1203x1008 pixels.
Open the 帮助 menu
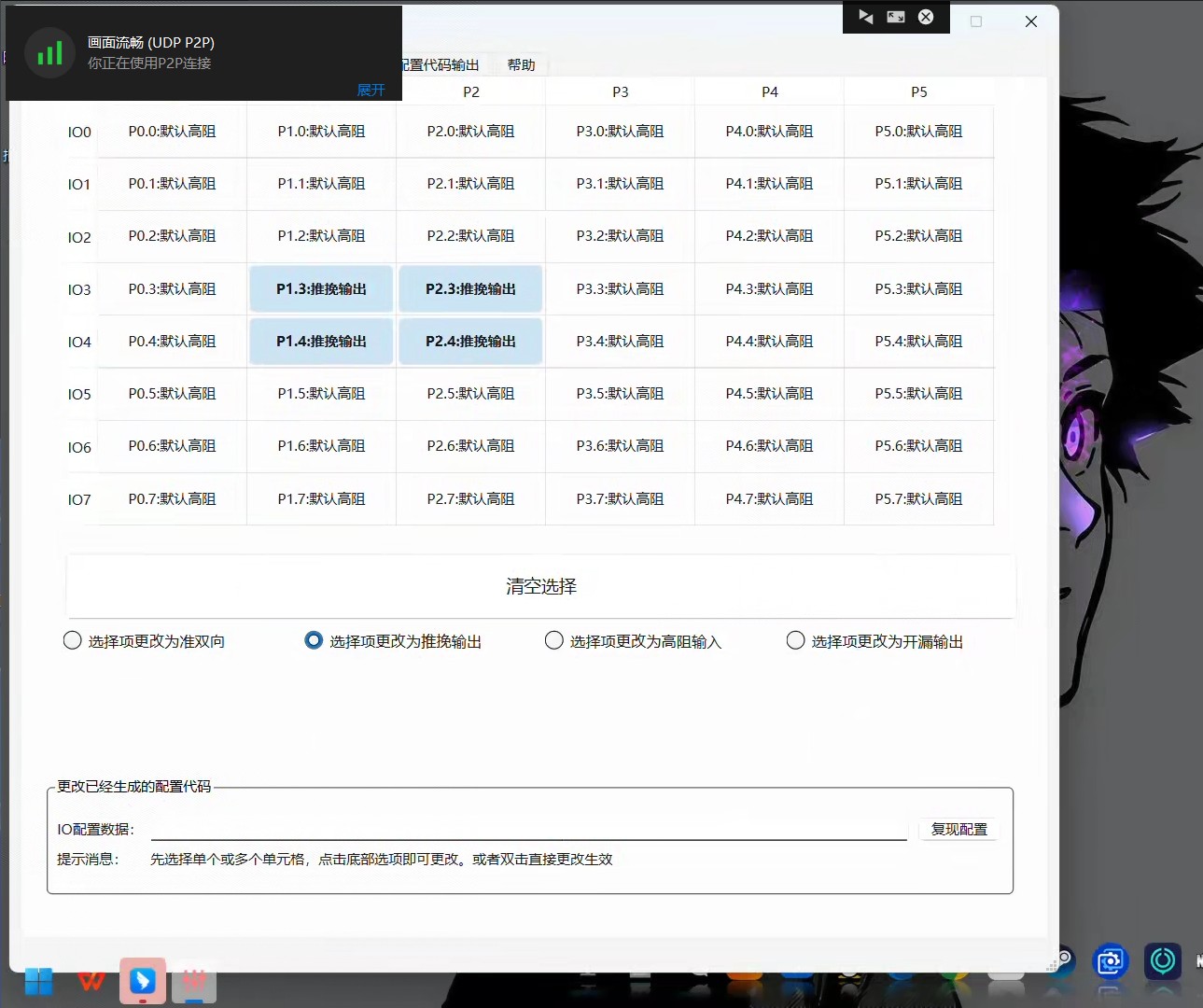pos(521,64)
